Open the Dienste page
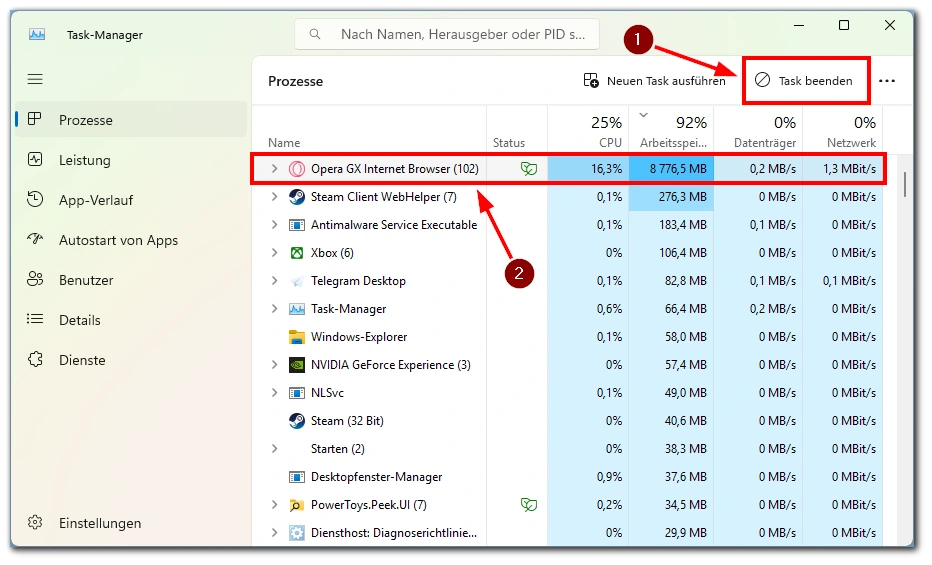The image size is (932, 565). (131, 359)
